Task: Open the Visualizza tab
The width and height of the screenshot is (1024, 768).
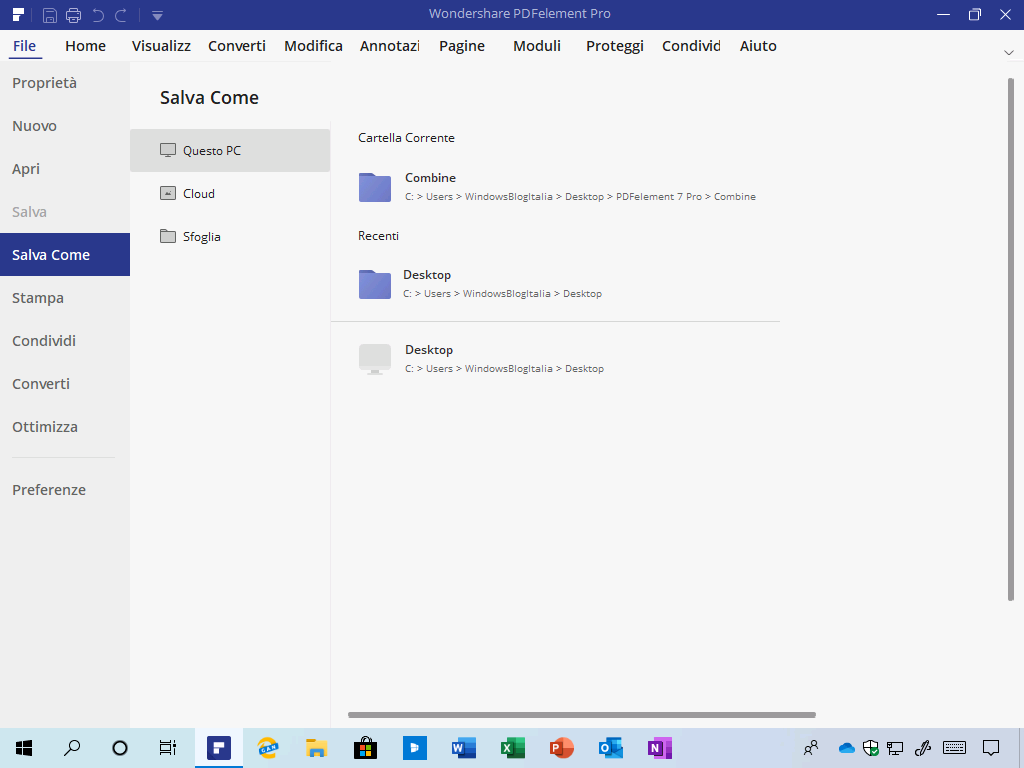Action: 161,46
